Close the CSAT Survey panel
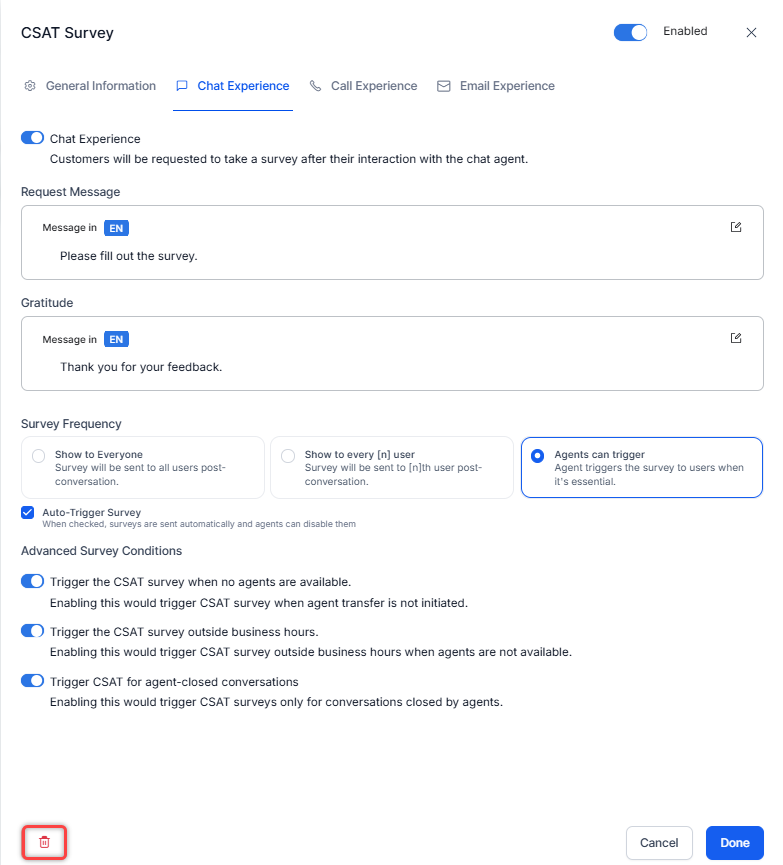The width and height of the screenshot is (783, 865). click(752, 33)
